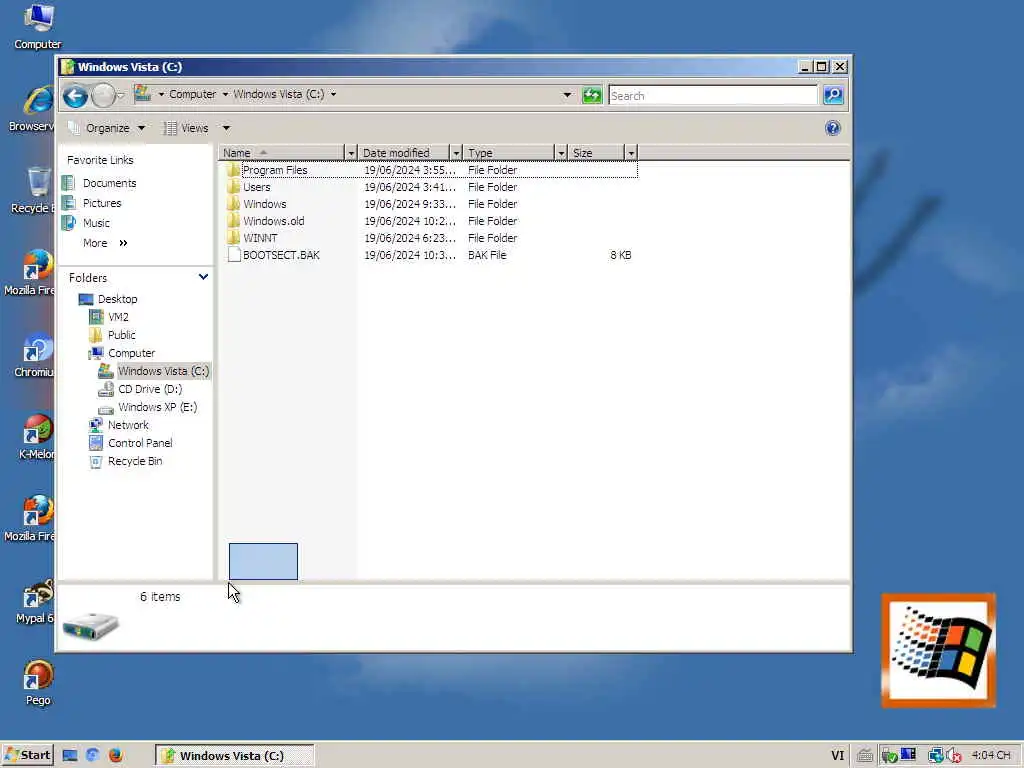This screenshot has height=768, width=1024.
Task: Click the Windows flag logo thumbnail
Action: [938, 650]
